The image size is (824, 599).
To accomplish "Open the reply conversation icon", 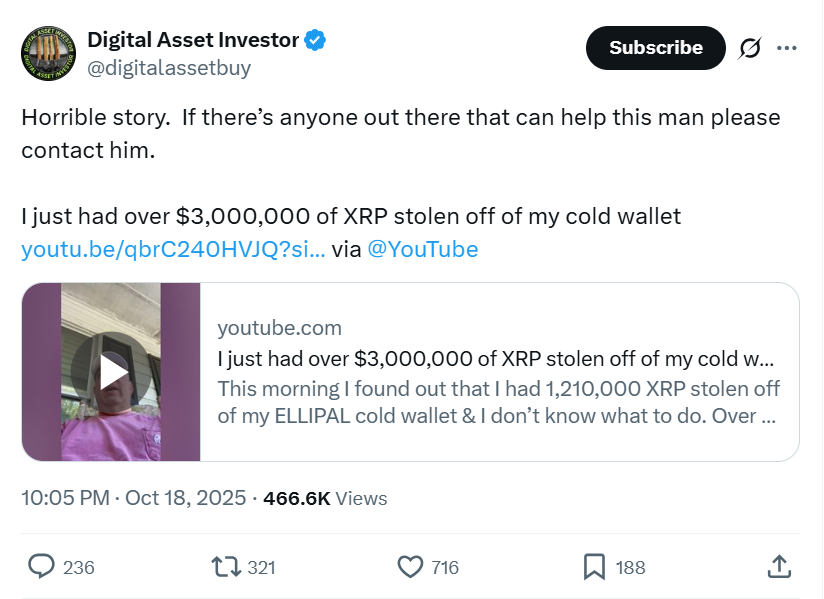I will 41,567.
